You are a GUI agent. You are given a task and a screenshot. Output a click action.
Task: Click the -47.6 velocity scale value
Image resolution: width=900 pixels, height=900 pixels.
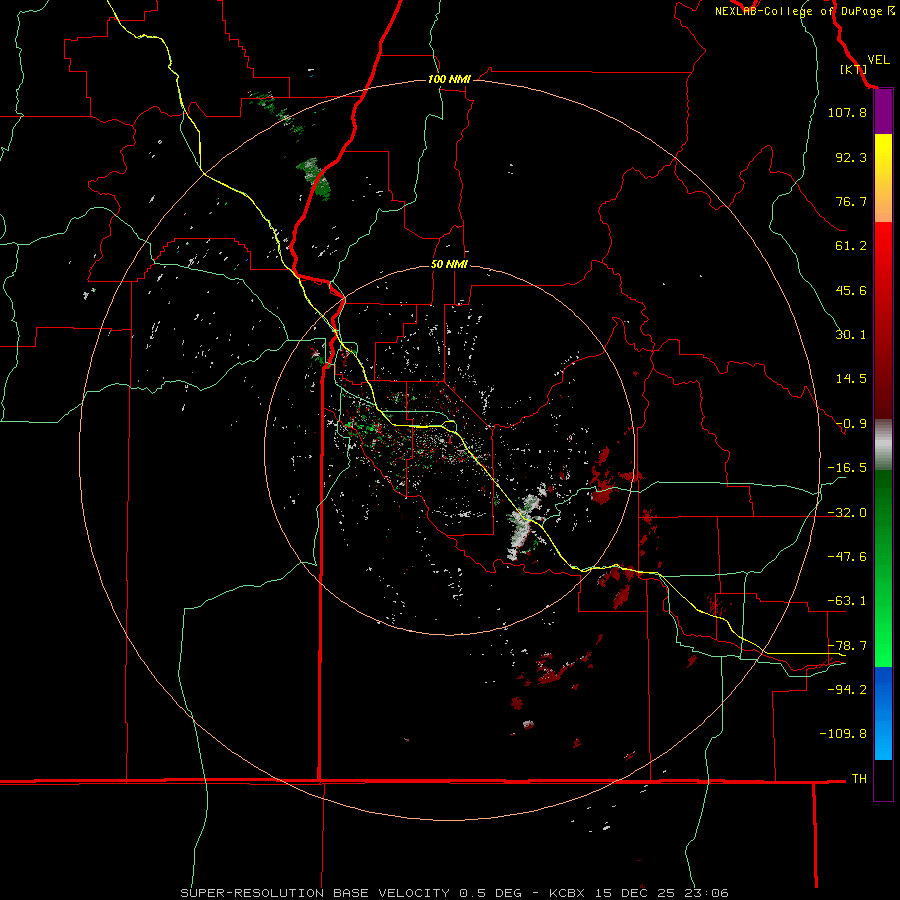click(847, 557)
